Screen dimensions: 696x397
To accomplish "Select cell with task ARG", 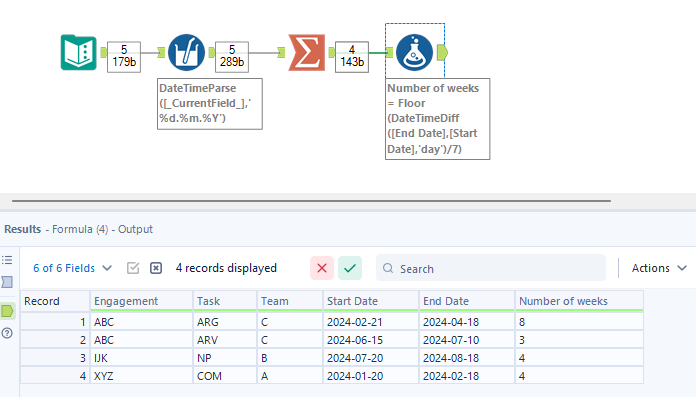I will [225, 322].
